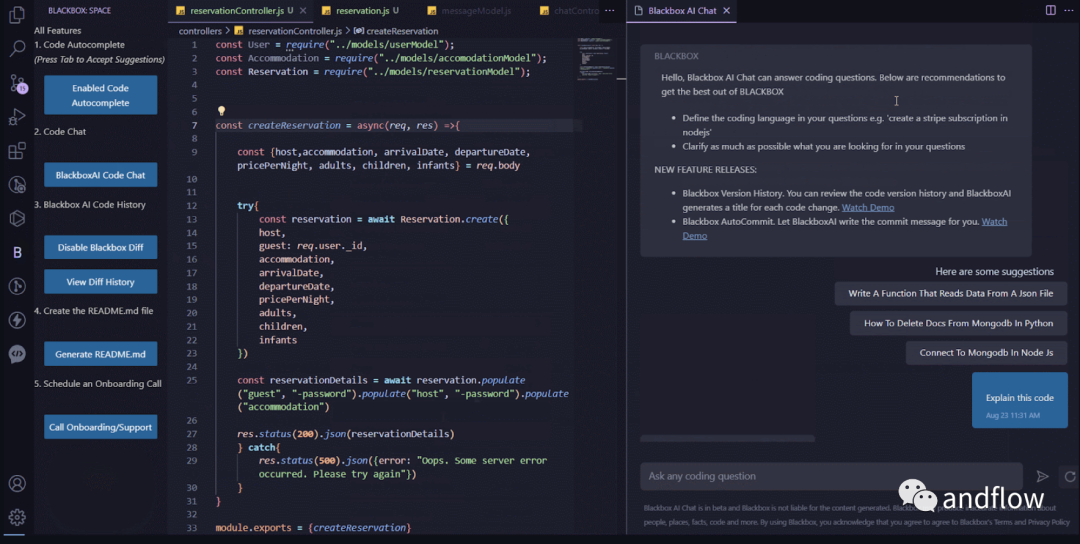1080x544 pixels.
Task: Click 'createReservation' function name on line 7
Action: coord(294,125)
